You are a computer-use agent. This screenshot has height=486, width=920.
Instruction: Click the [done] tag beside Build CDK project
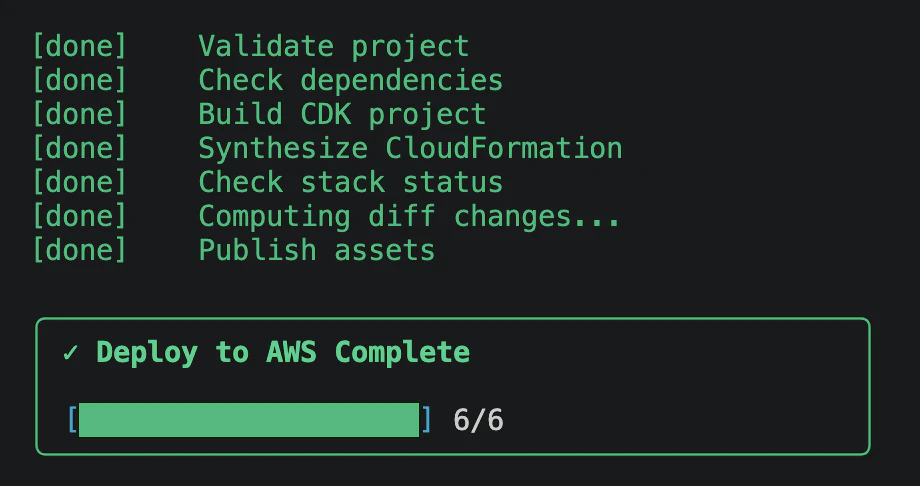tap(80, 114)
